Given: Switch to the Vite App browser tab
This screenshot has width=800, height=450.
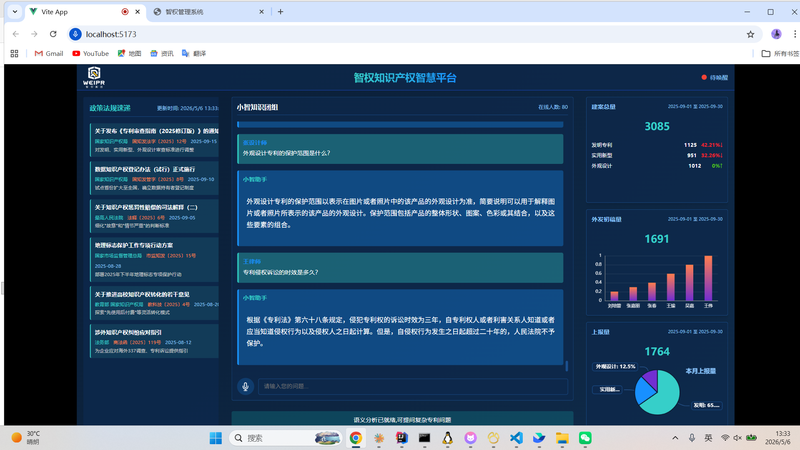Looking at the screenshot, I should 85,12.
